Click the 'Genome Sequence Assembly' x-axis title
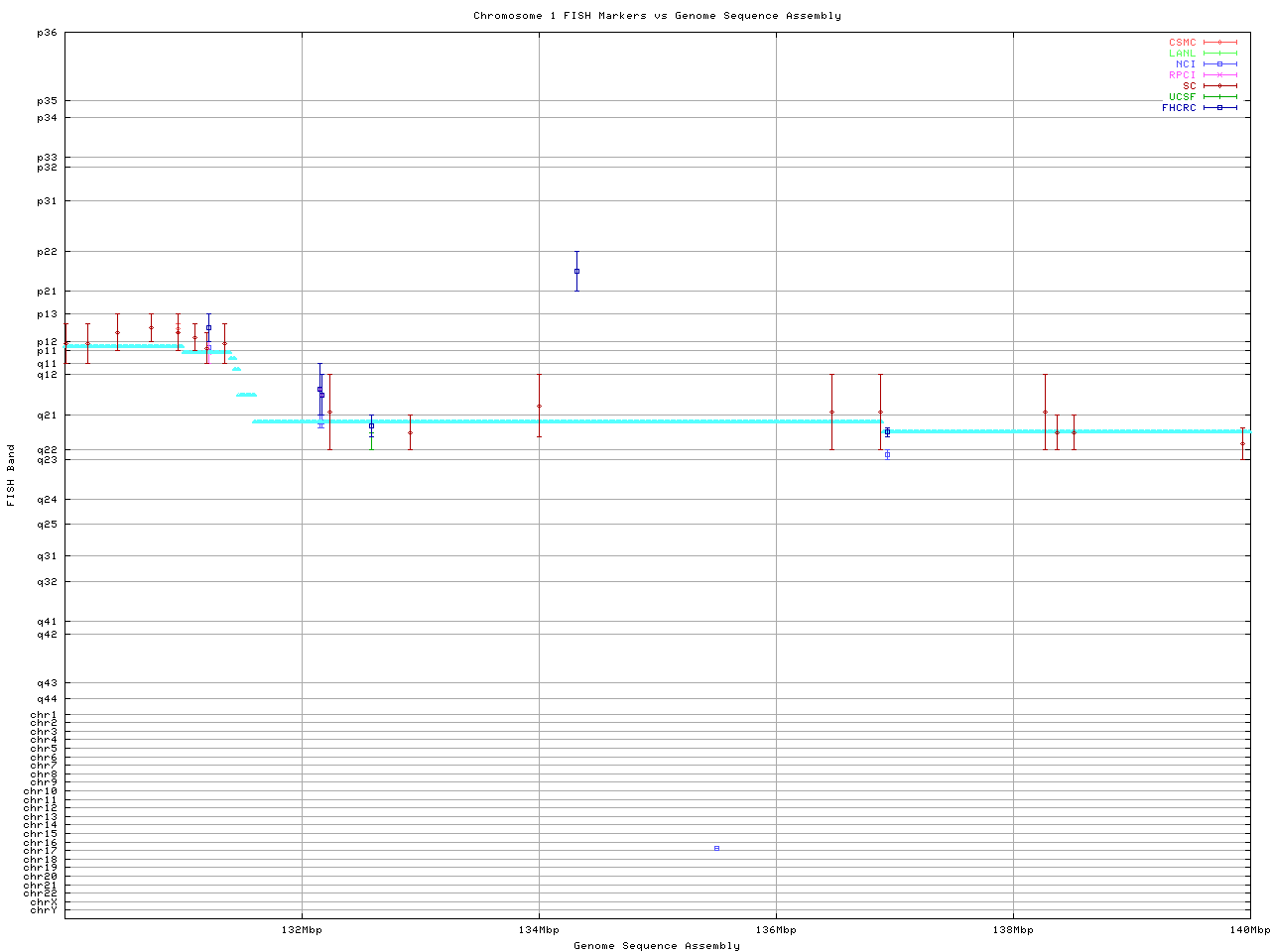1270x952 pixels. pyautogui.click(x=657, y=946)
